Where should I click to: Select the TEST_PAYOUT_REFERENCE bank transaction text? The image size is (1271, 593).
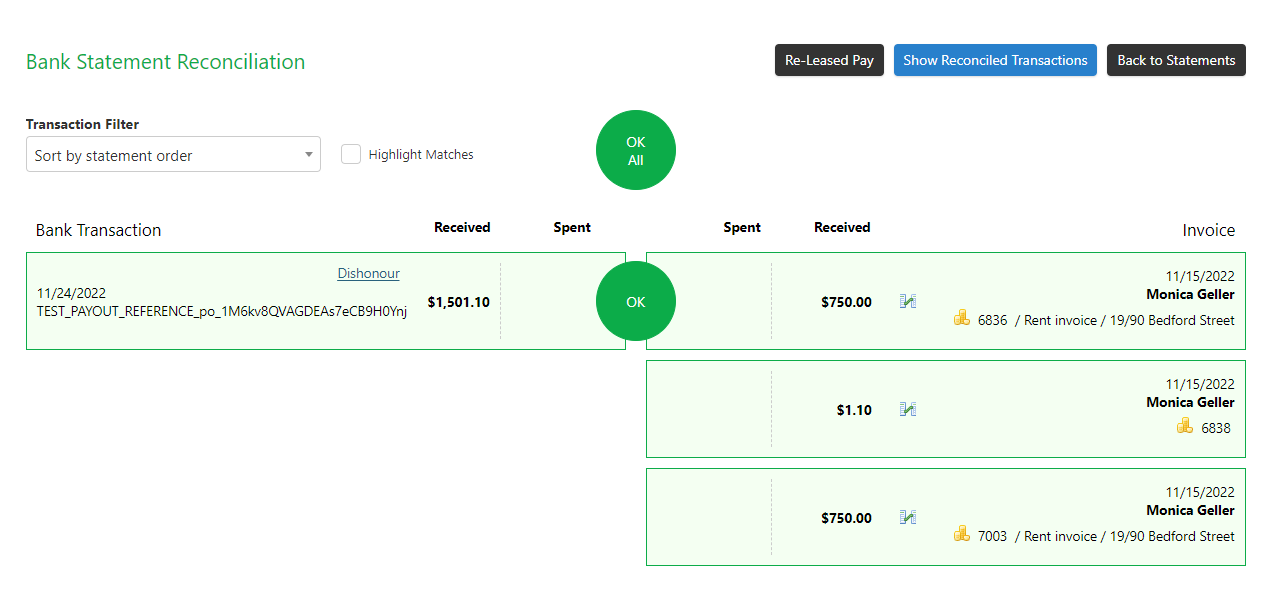click(x=222, y=311)
